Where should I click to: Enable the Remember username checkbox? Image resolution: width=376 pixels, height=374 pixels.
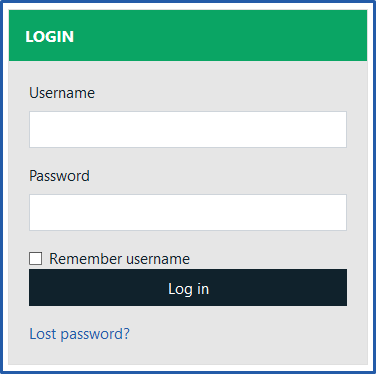point(35,258)
